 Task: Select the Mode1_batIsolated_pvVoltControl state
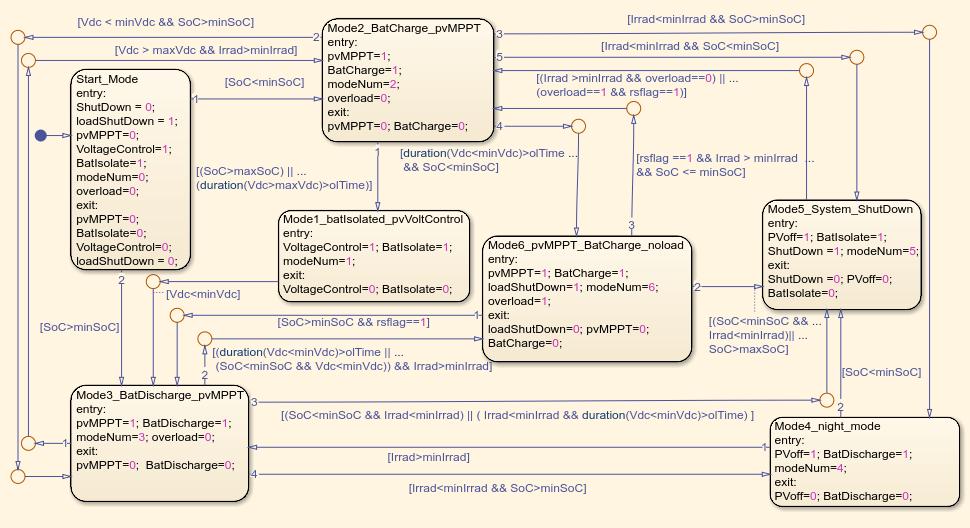coord(374,256)
